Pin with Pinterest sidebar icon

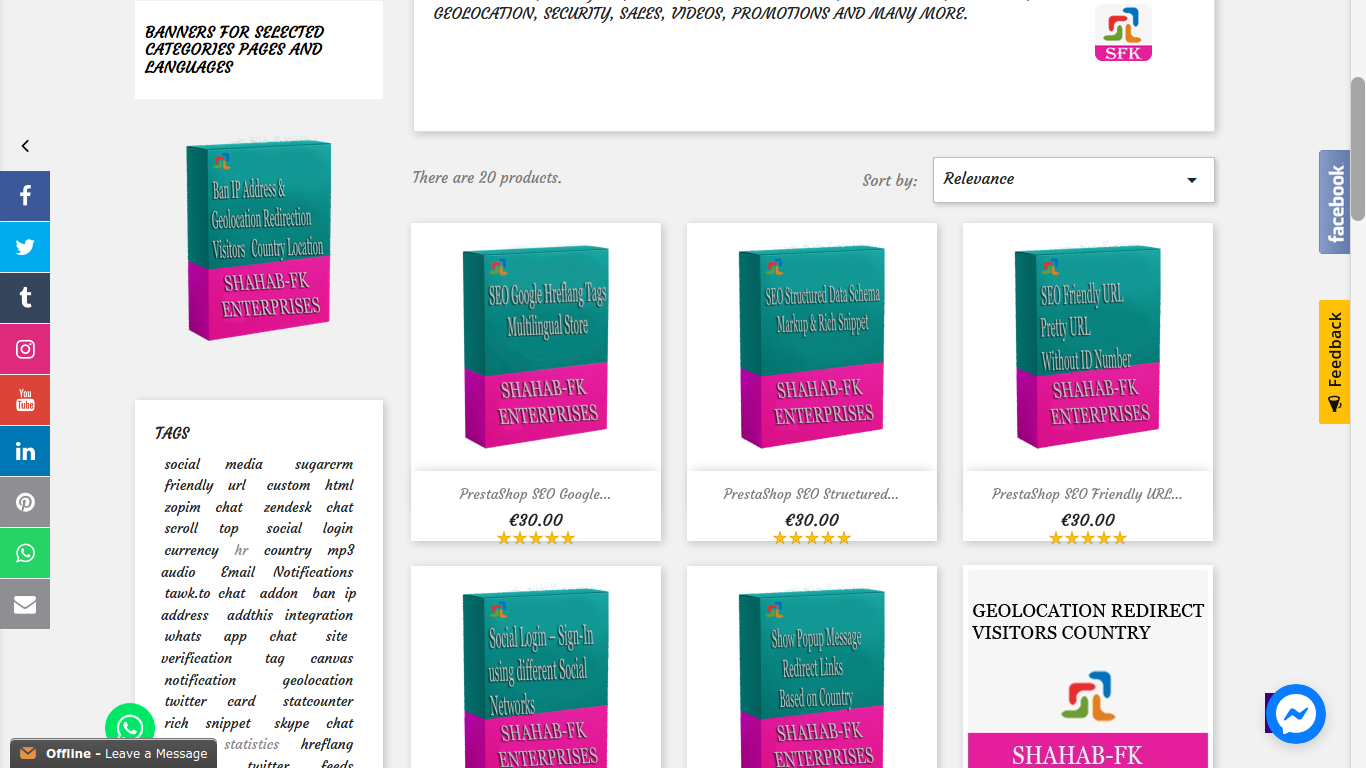click(x=25, y=502)
